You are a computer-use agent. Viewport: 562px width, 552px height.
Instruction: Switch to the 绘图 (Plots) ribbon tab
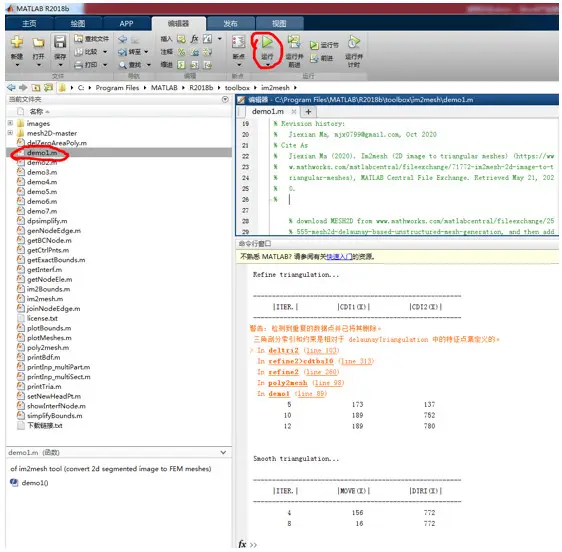[x=78, y=24]
